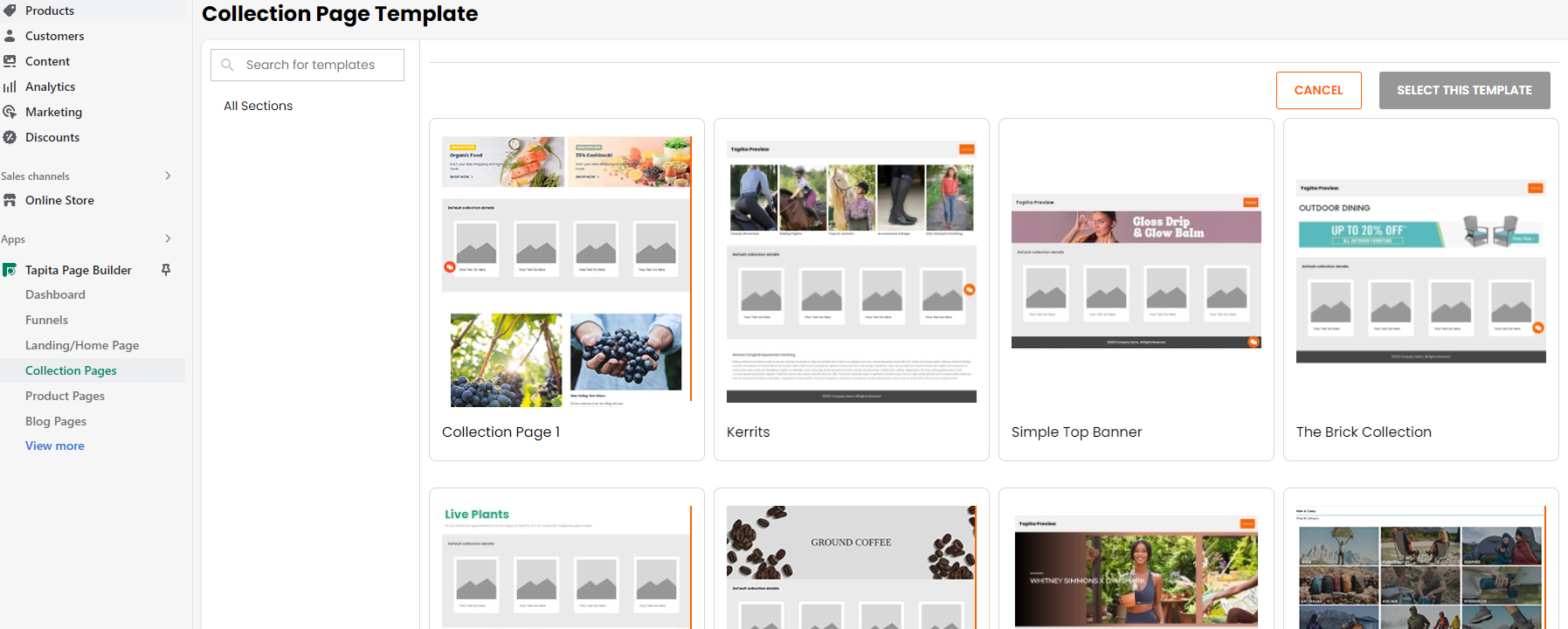
Task: Open Blog Pages section
Action: (56, 421)
